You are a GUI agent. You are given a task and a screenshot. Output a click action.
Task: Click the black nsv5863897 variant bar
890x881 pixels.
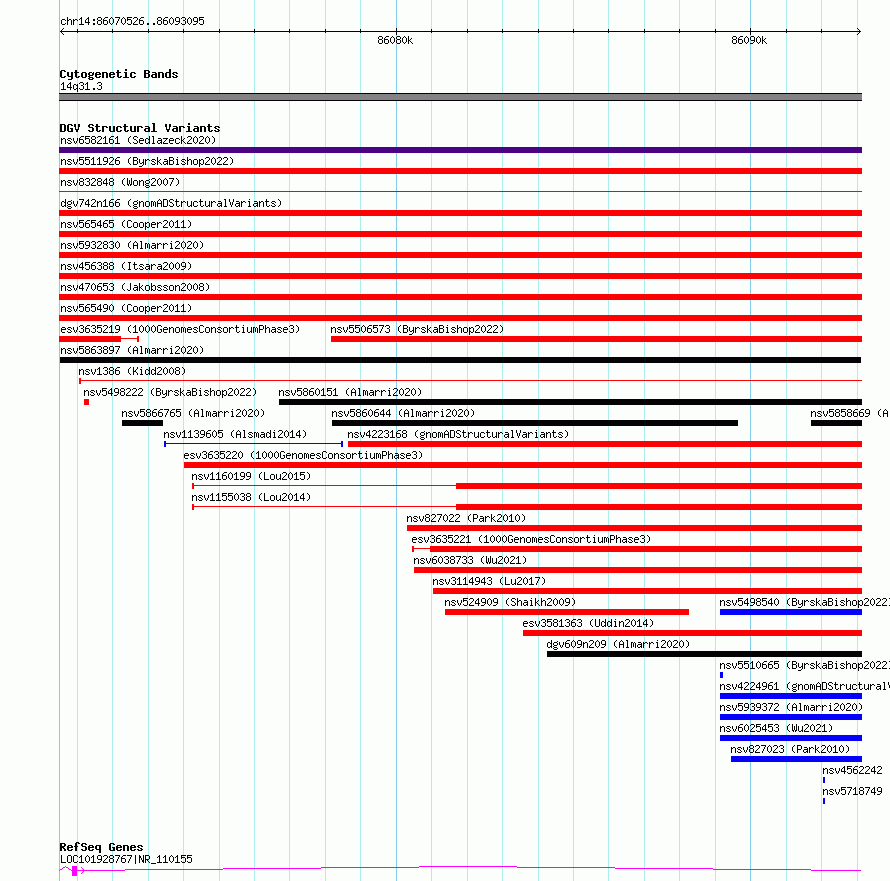pos(460,360)
